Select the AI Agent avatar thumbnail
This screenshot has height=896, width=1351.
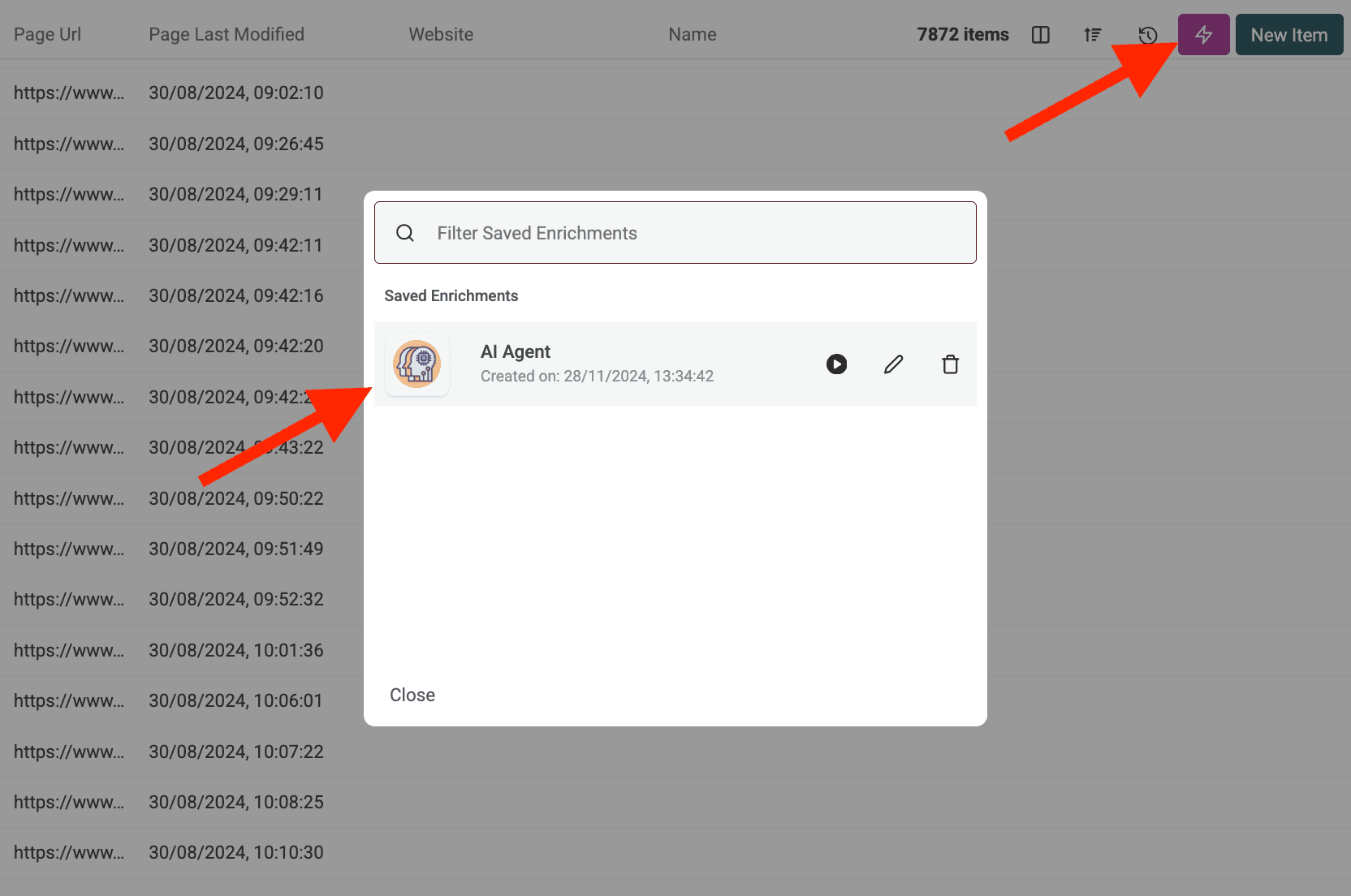pos(417,364)
